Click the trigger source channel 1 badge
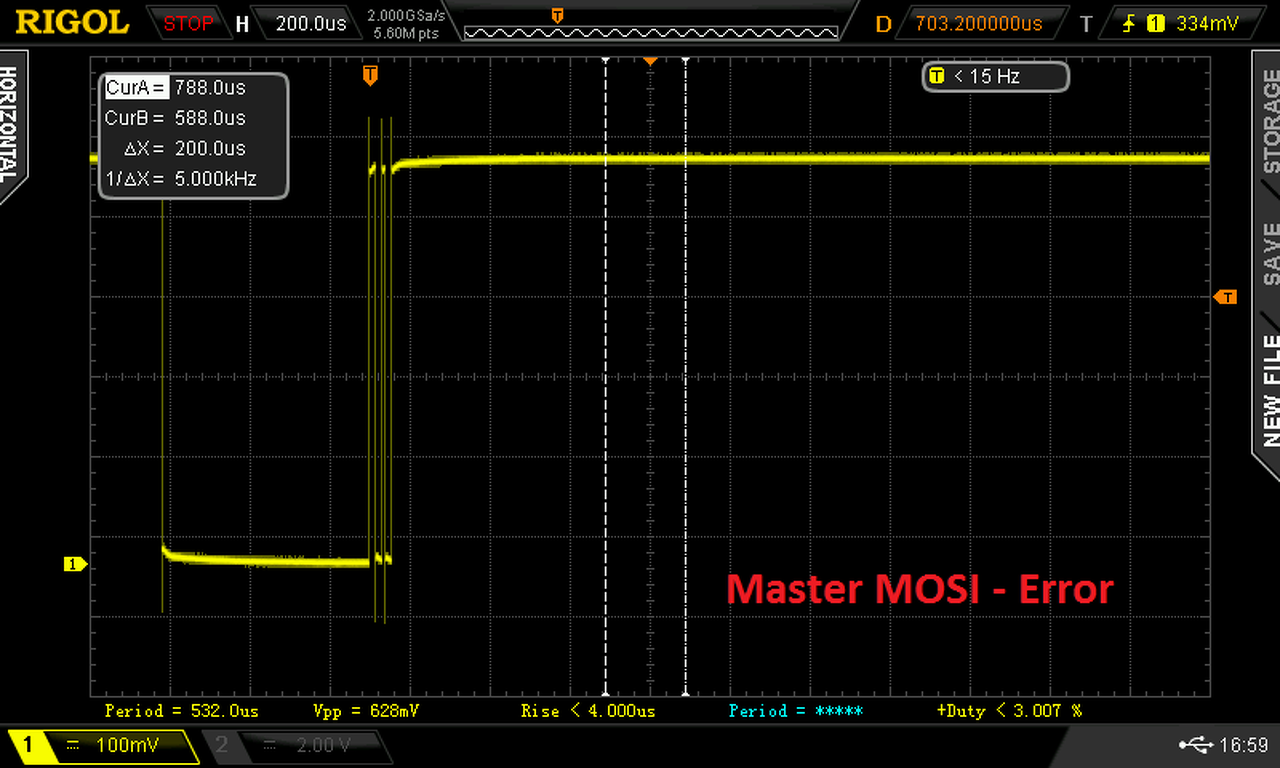The height and width of the screenshot is (768, 1280). [x=1156, y=23]
